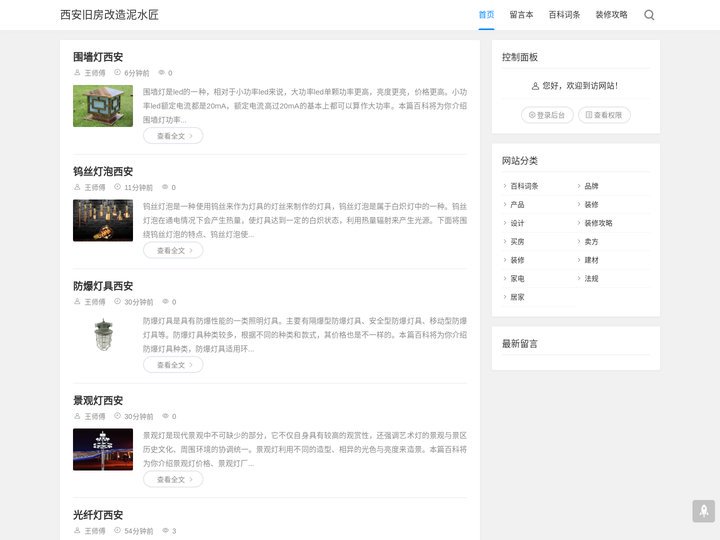Click 查看全文 under 景观灯西安
The width and height of the screenshot is (720, 540).
[x=173, y=479]
